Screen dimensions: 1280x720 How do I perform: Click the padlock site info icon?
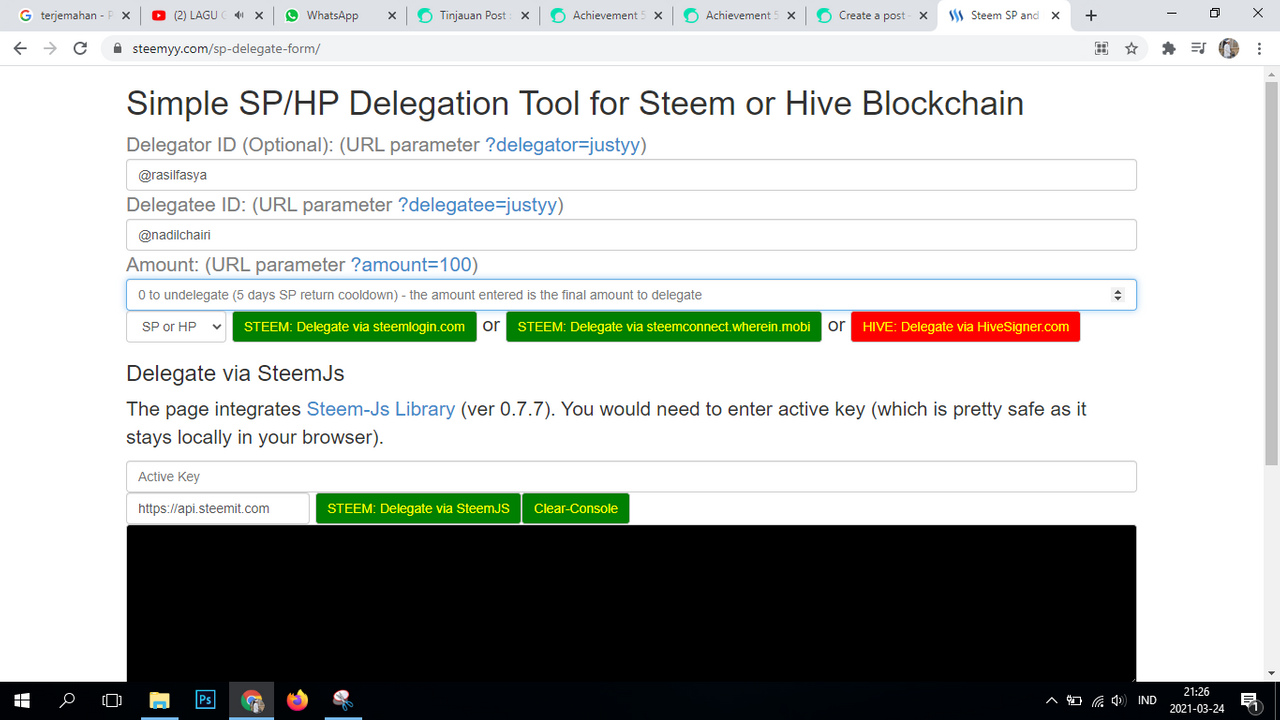tap(117, 48)
